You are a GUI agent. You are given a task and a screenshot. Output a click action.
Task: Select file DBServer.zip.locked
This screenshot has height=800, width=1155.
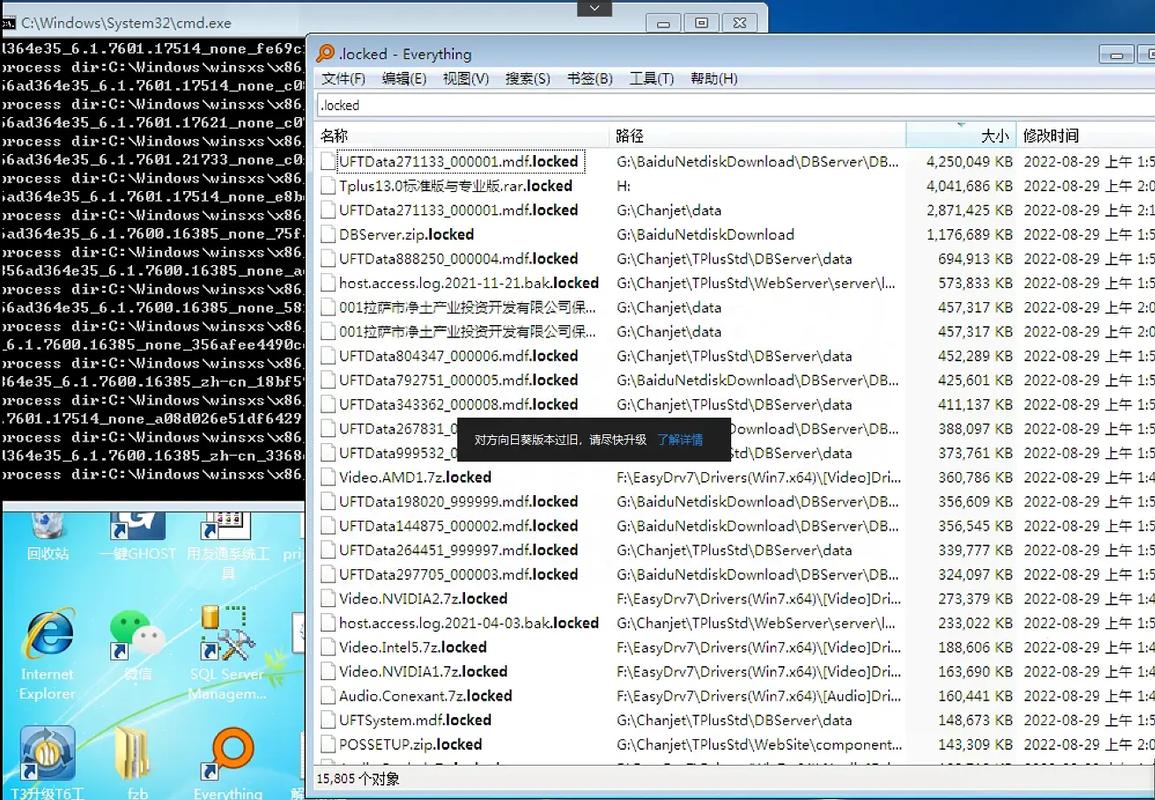point(406,234)
